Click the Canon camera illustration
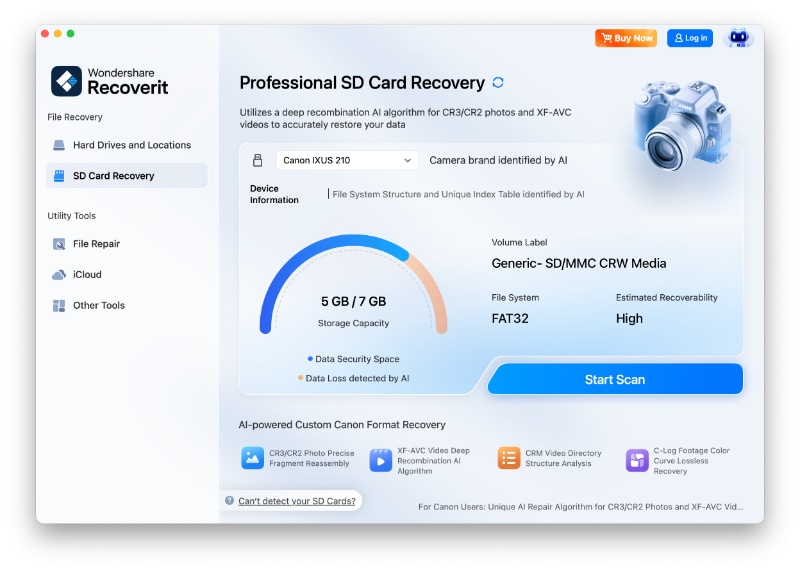The width and height of the screenshot is (800, 571). pos(683,124)
